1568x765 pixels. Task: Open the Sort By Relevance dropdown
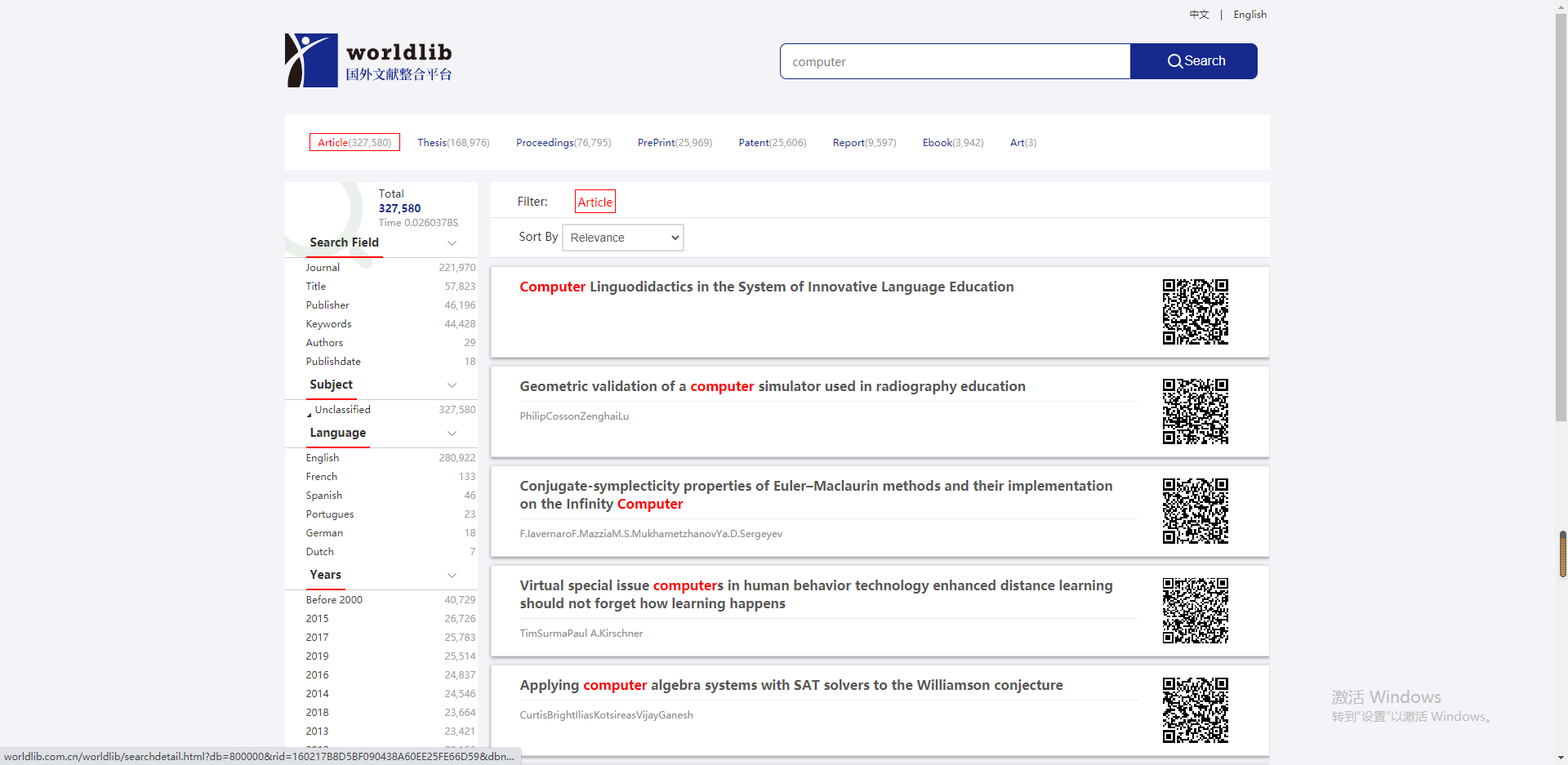[x=623, y=238]
